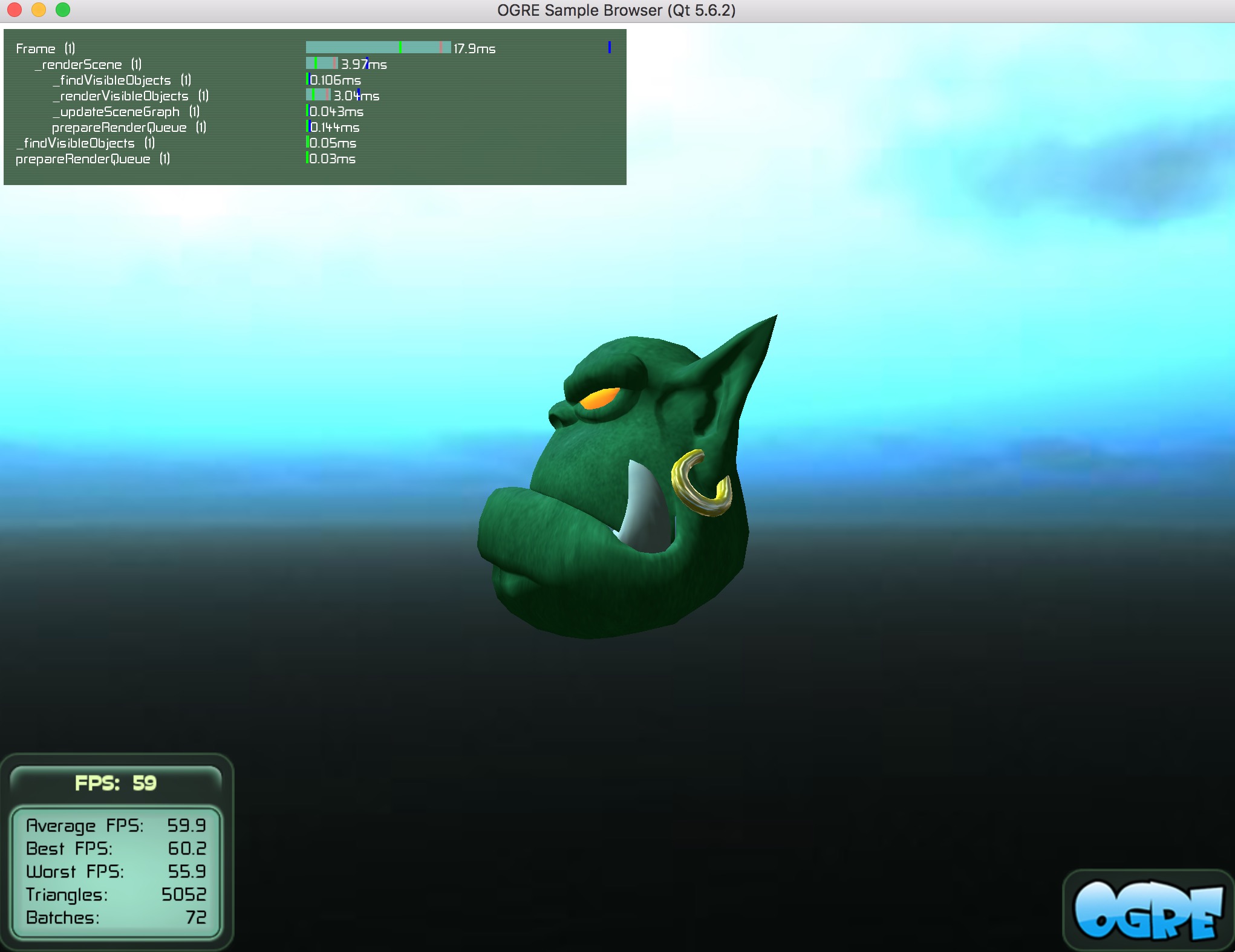Click the Triangles count row
Viewport: 1235px width, 952px height.
click(x=116, y=895)
